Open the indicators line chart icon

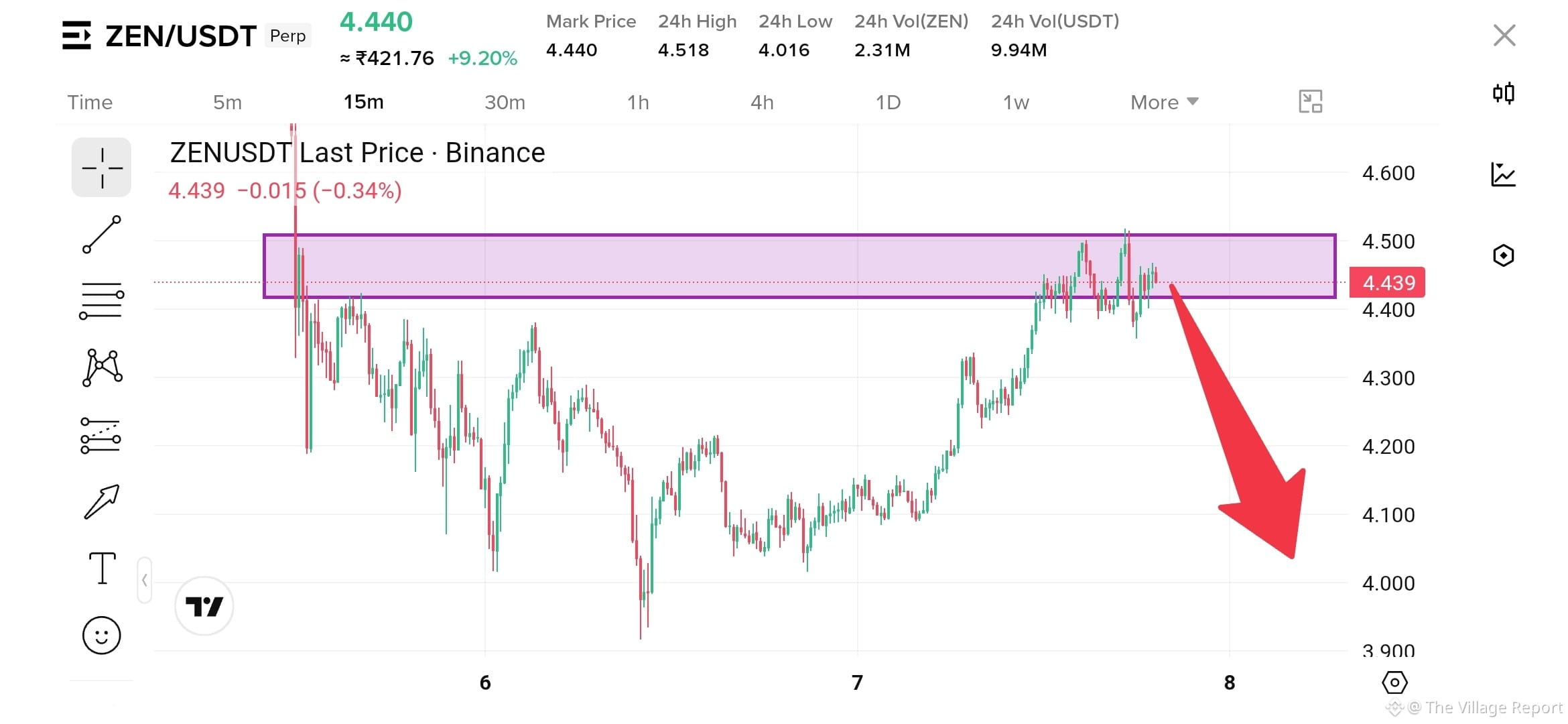coord(1504,174)
